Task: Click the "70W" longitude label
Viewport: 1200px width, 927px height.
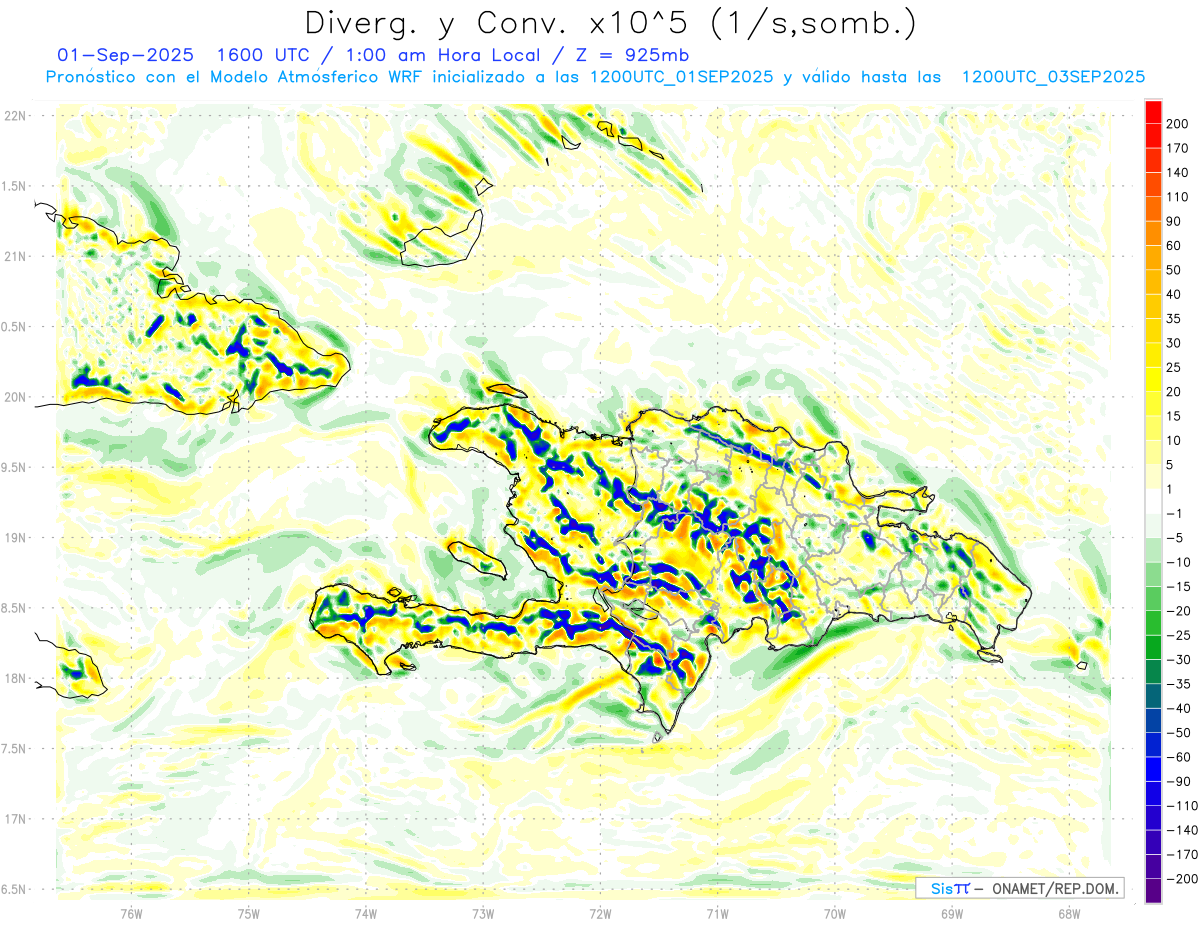Action: coord(835,913)
